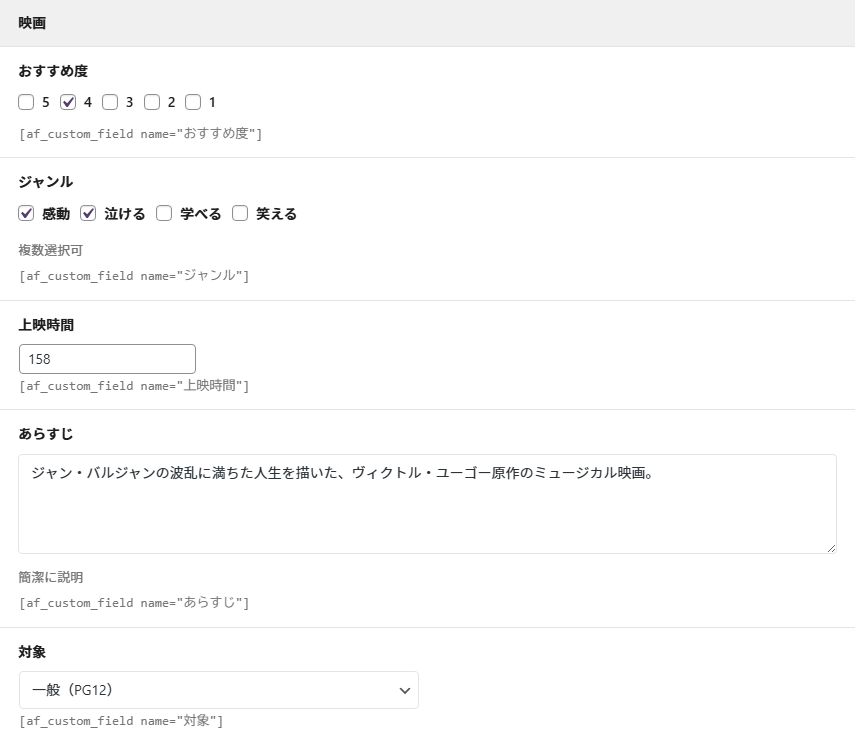Click the あらすじ shortcode text
This screenshot has width=855, height=740.
[134, 602]
